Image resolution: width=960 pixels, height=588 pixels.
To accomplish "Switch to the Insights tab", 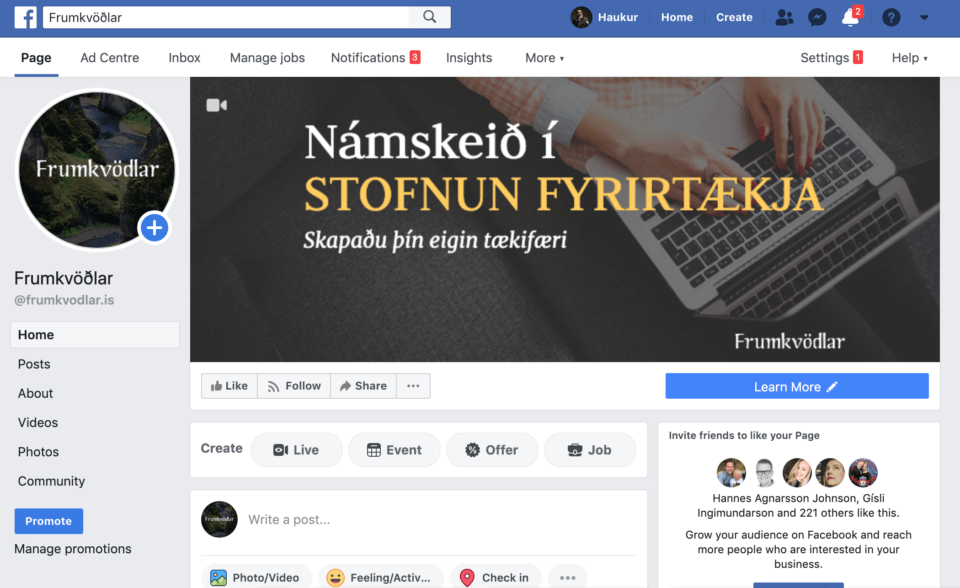I will click(x=469, y=58).
